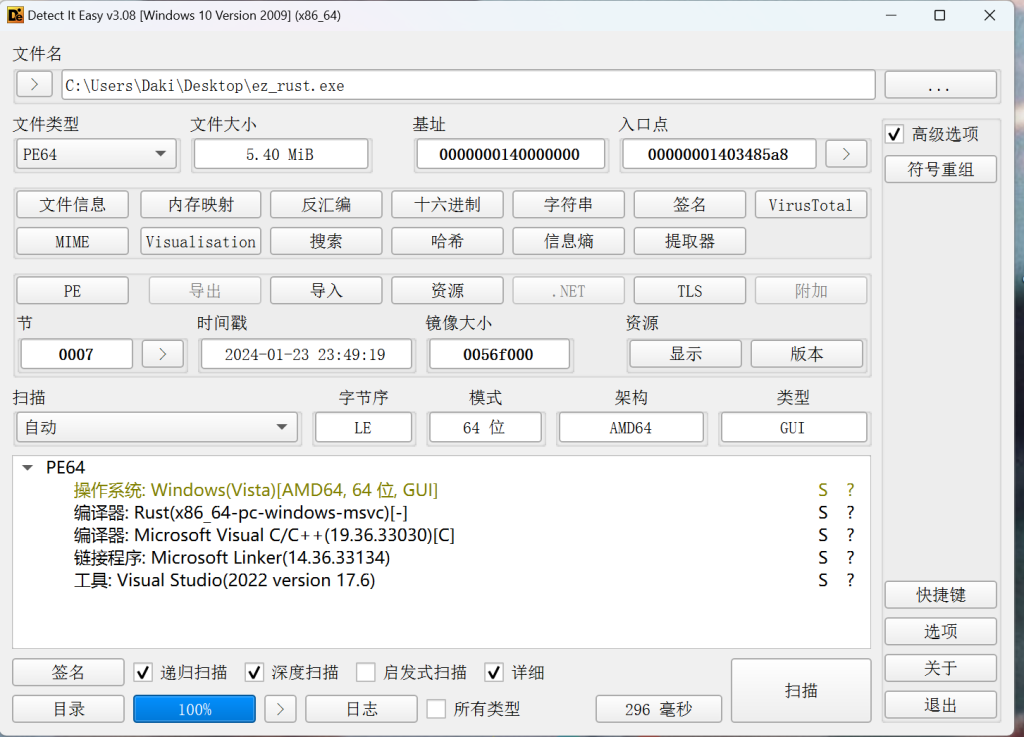Click the browse '...' file button
This screenshot has width=1024, height=737.
939,85
